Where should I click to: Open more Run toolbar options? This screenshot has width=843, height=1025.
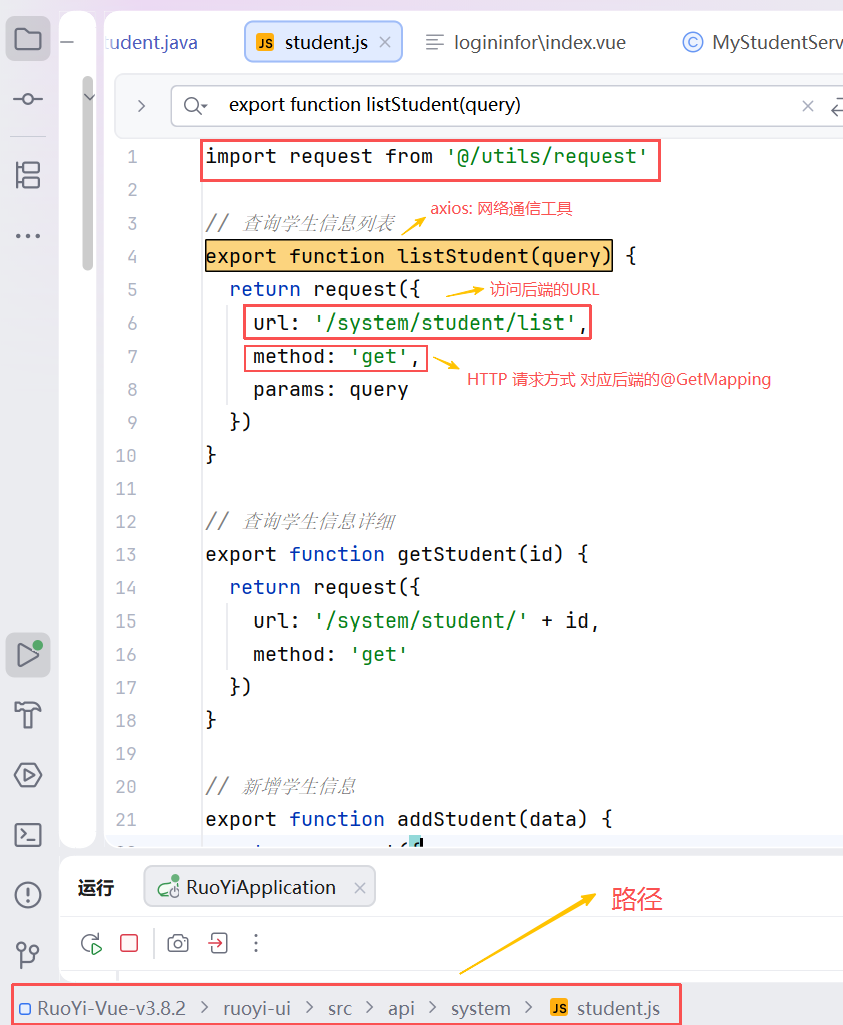click(x=256, y=943)
